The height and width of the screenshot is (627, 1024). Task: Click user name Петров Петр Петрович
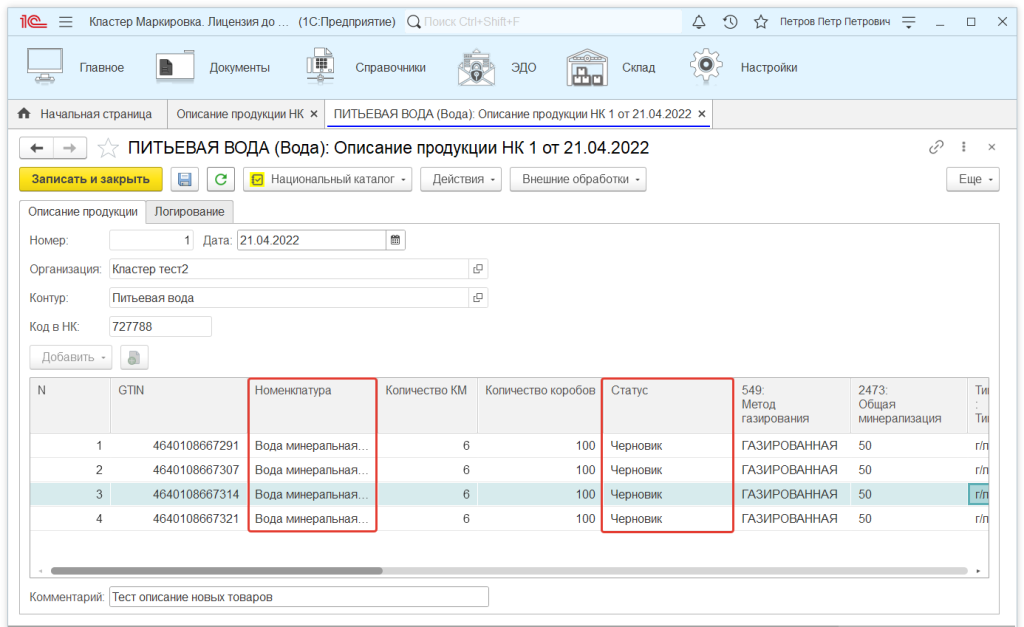[835, 22]
